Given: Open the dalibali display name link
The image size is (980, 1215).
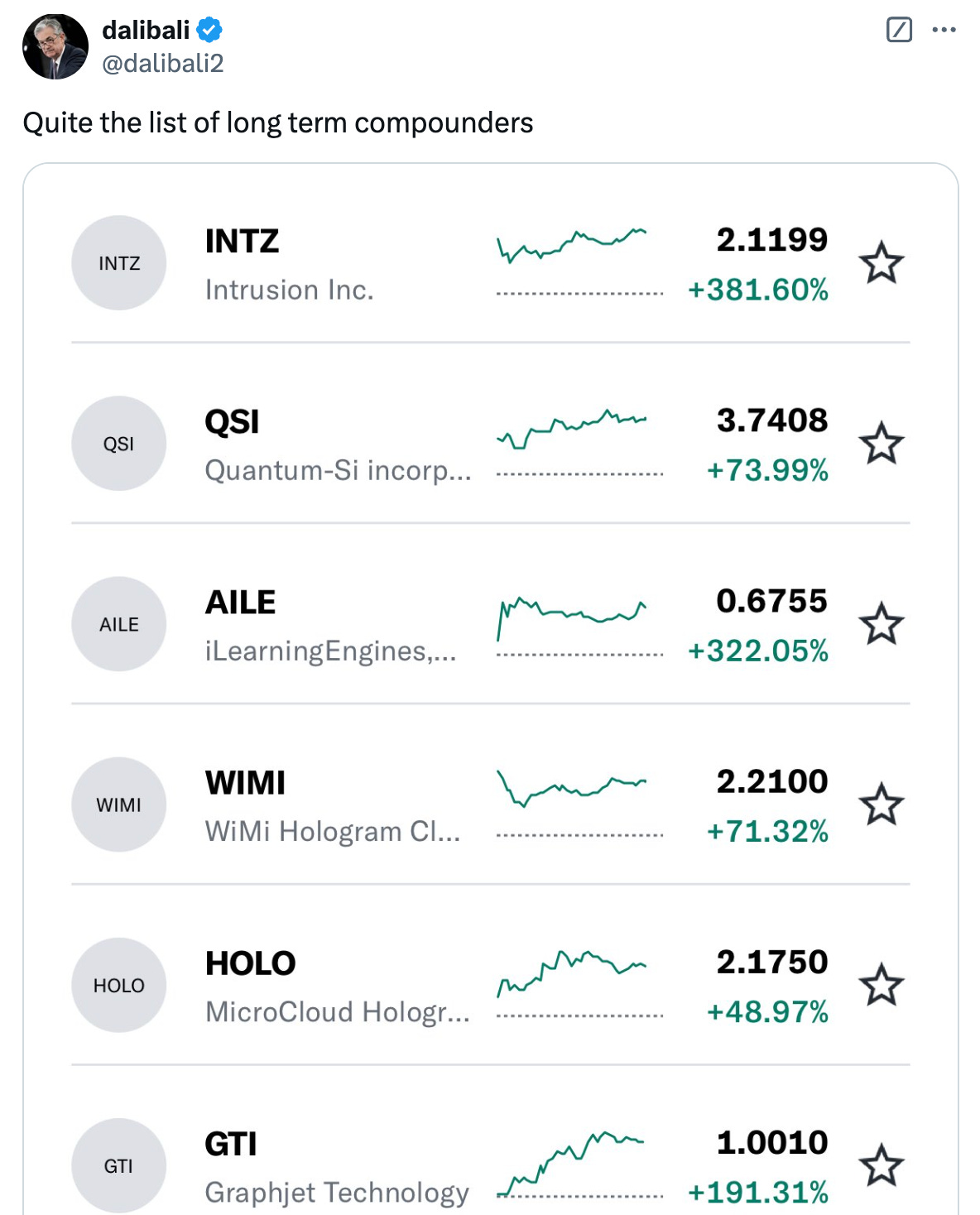Looking at the screenshot, I should pyautogui.click(x=146, y=30).
